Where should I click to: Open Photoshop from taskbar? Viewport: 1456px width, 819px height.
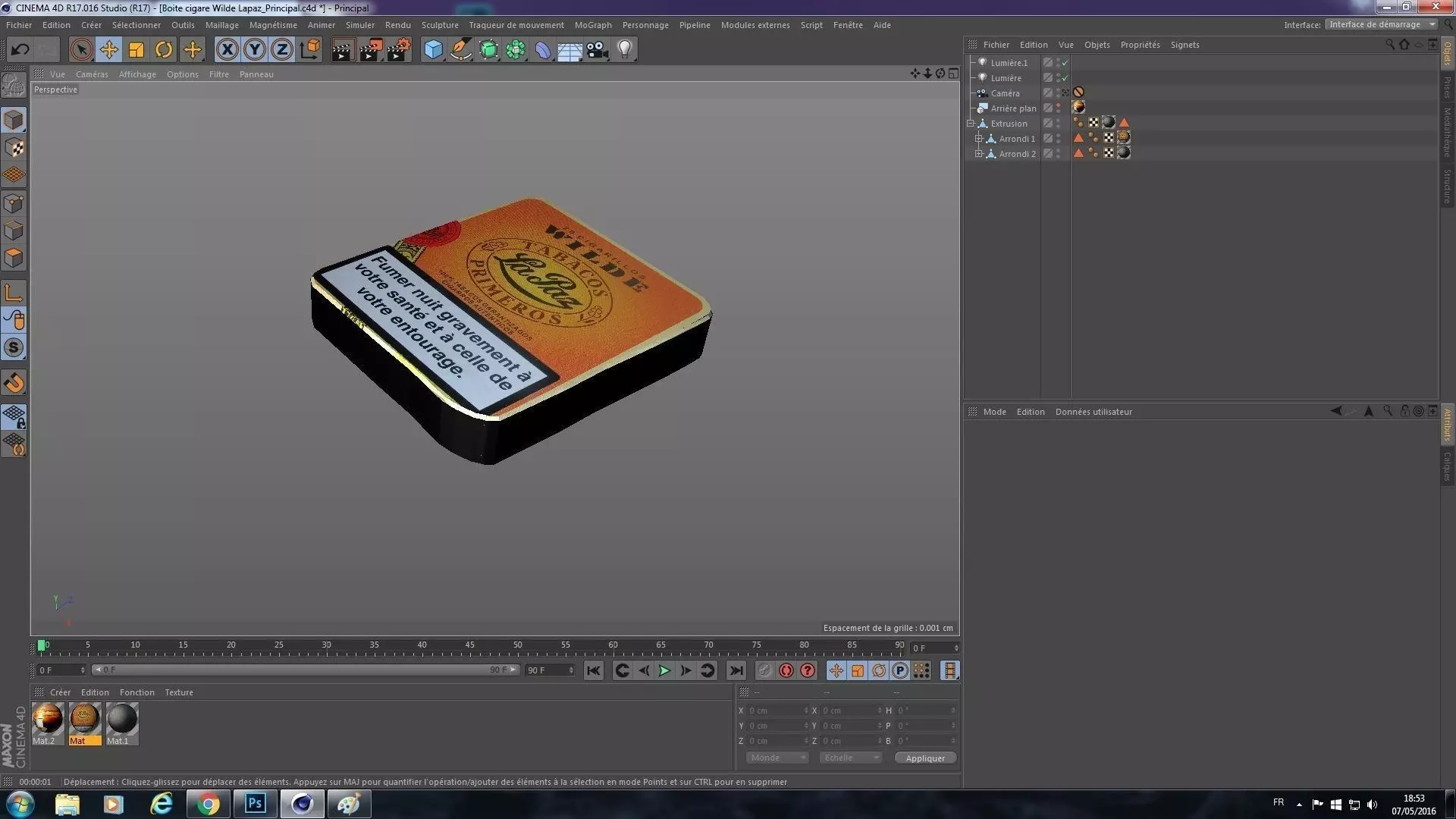pos(255,804)
